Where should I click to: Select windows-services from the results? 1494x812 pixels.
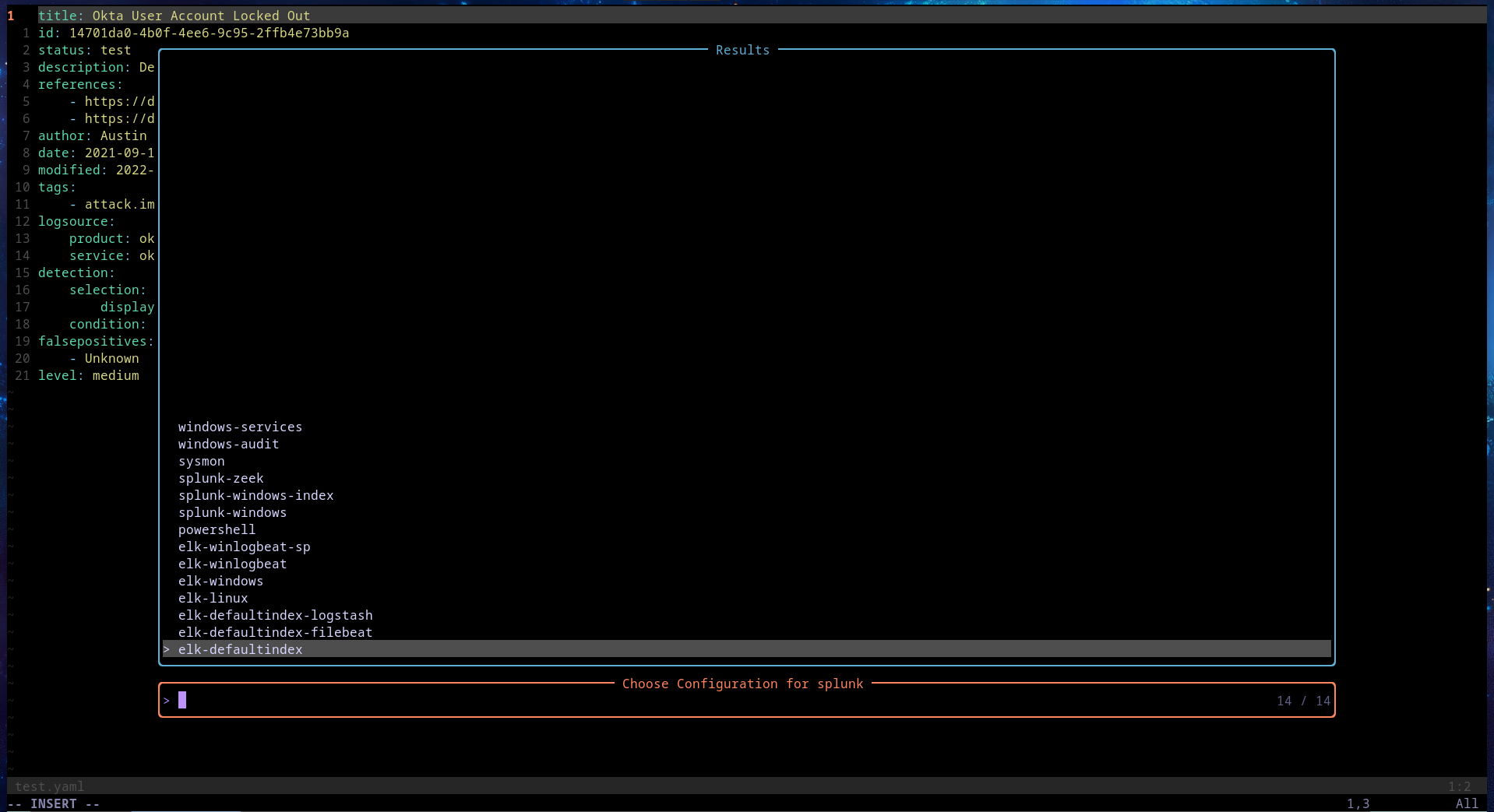[240, 426]
